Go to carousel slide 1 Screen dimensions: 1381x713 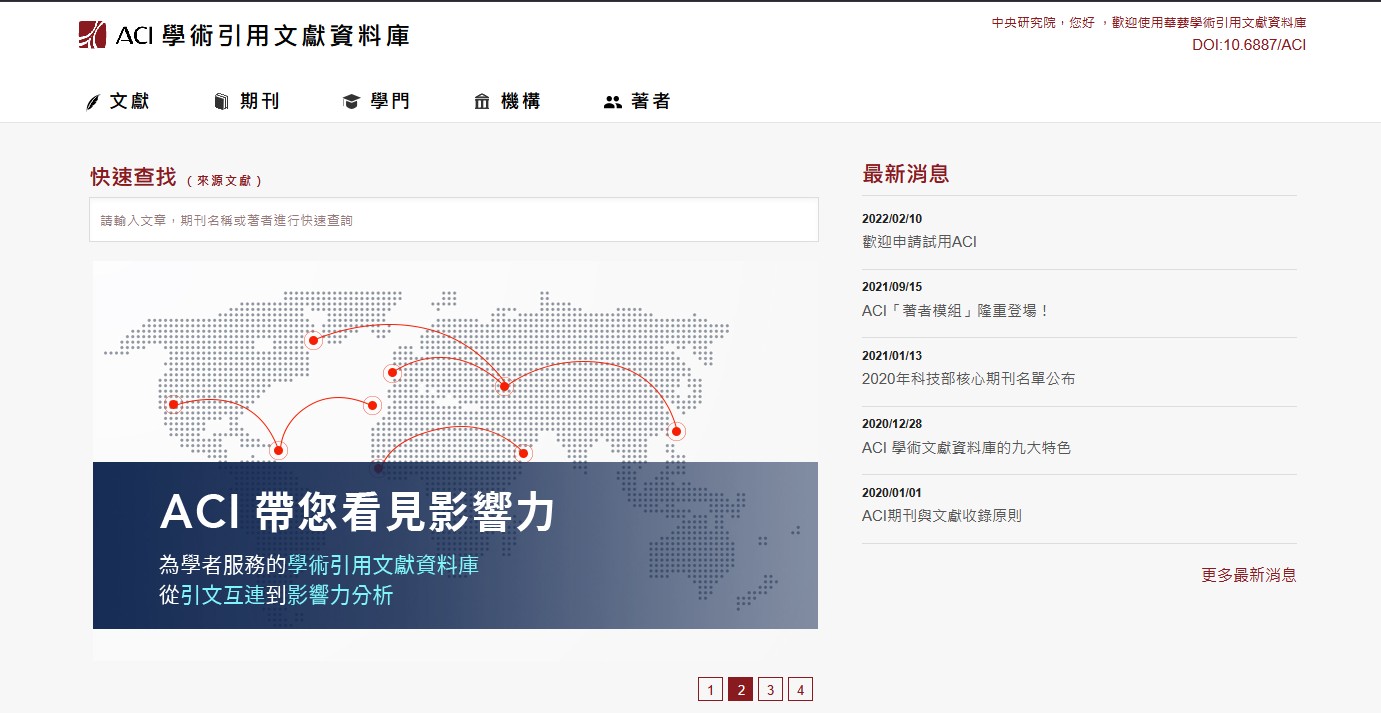pyautogui.click(x=710, y=689)
